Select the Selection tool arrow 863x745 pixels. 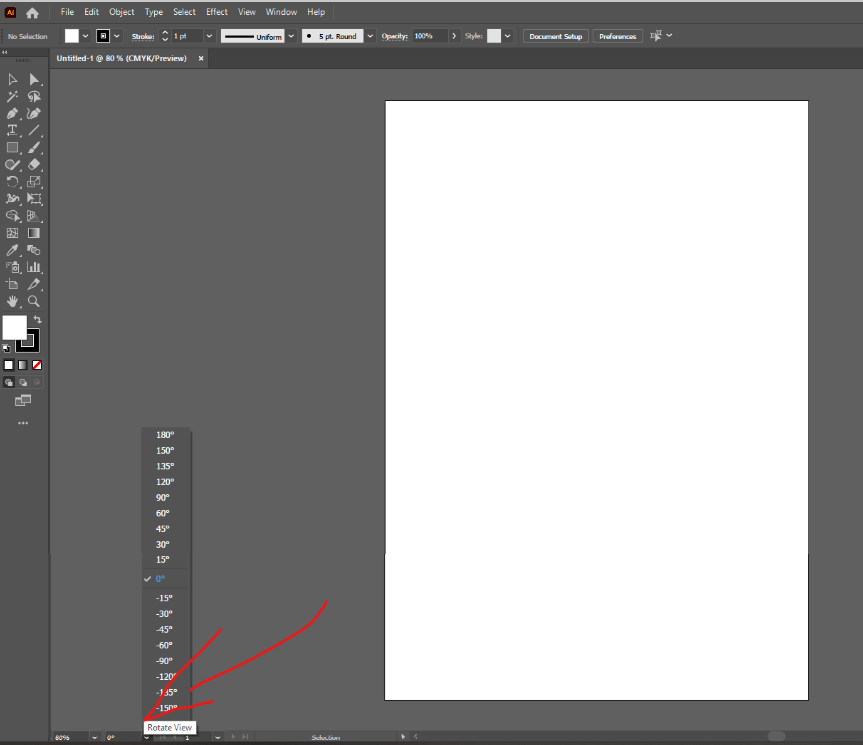[12, 80]
